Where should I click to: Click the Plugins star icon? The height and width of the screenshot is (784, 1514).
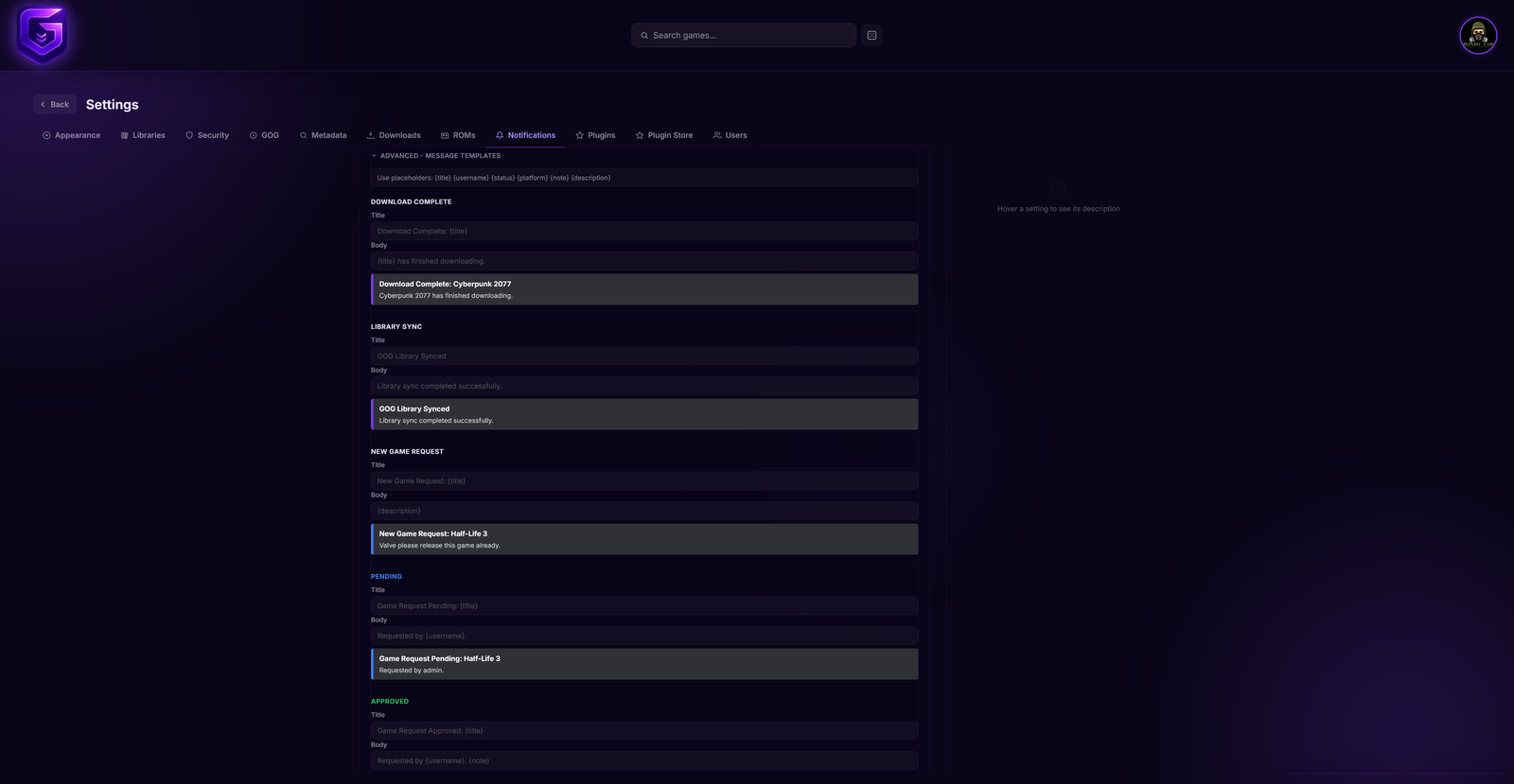tap(579, 135)
